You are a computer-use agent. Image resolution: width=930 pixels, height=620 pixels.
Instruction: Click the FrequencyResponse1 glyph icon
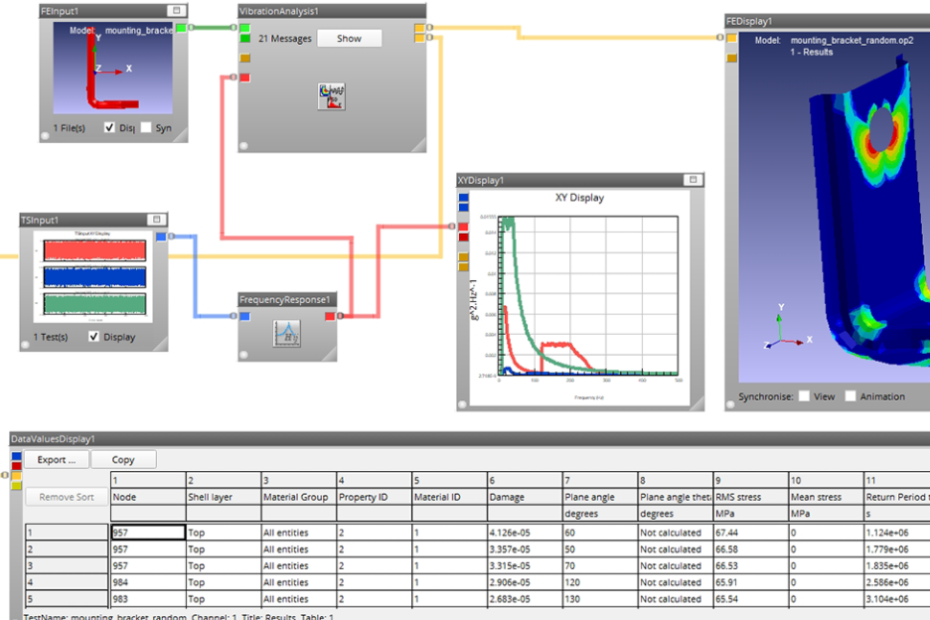click(x=286, y=333)
